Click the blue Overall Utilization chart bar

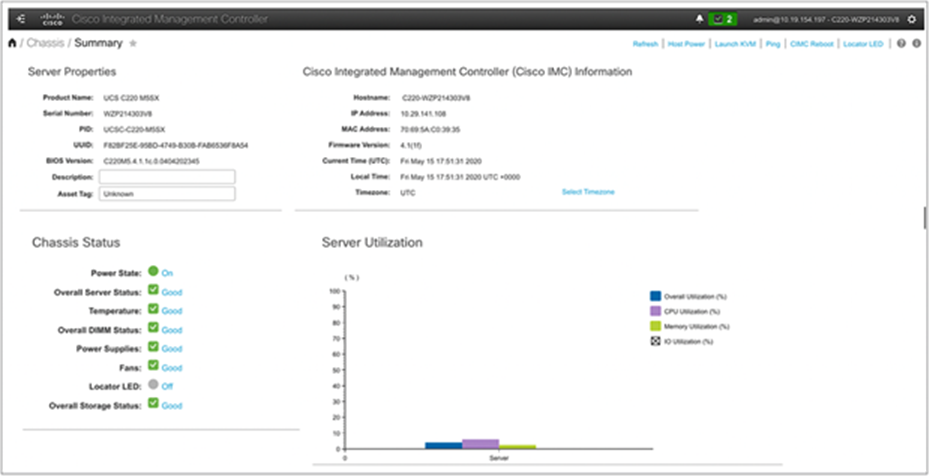click(x=444, y=445)
